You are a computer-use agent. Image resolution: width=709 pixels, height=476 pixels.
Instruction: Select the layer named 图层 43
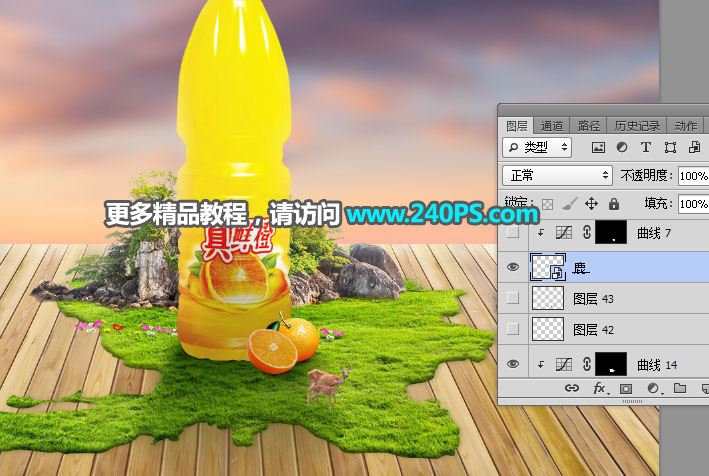coord(593,299)
